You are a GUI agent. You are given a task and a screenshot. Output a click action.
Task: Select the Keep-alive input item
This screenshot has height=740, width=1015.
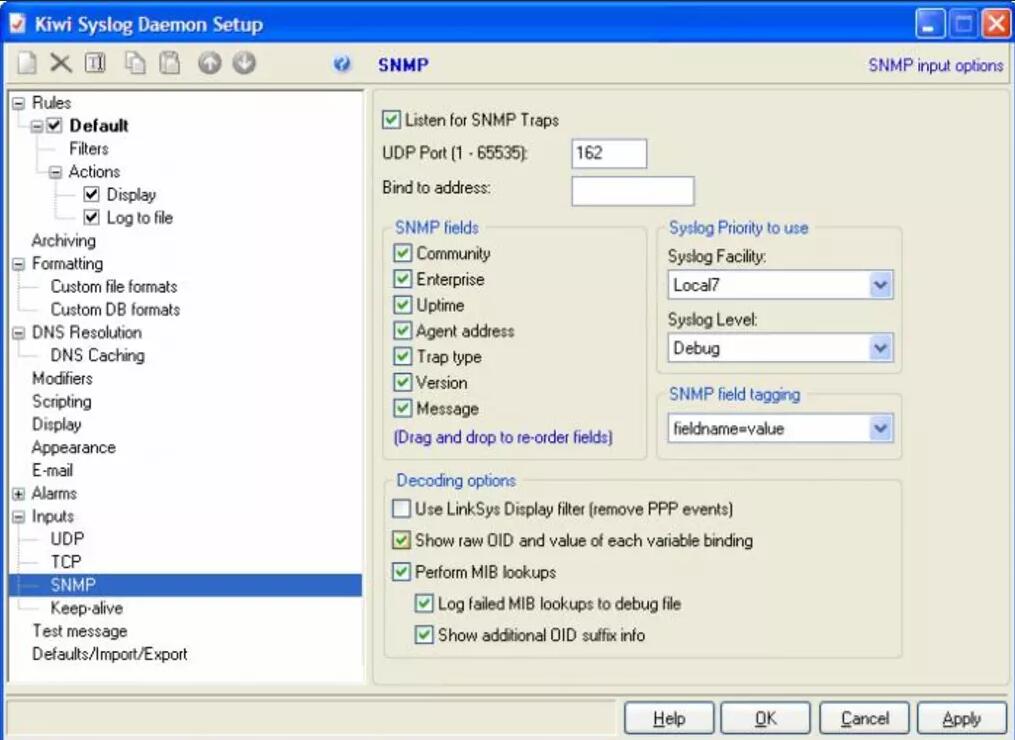pyautogui.click(x=87, y=608)
